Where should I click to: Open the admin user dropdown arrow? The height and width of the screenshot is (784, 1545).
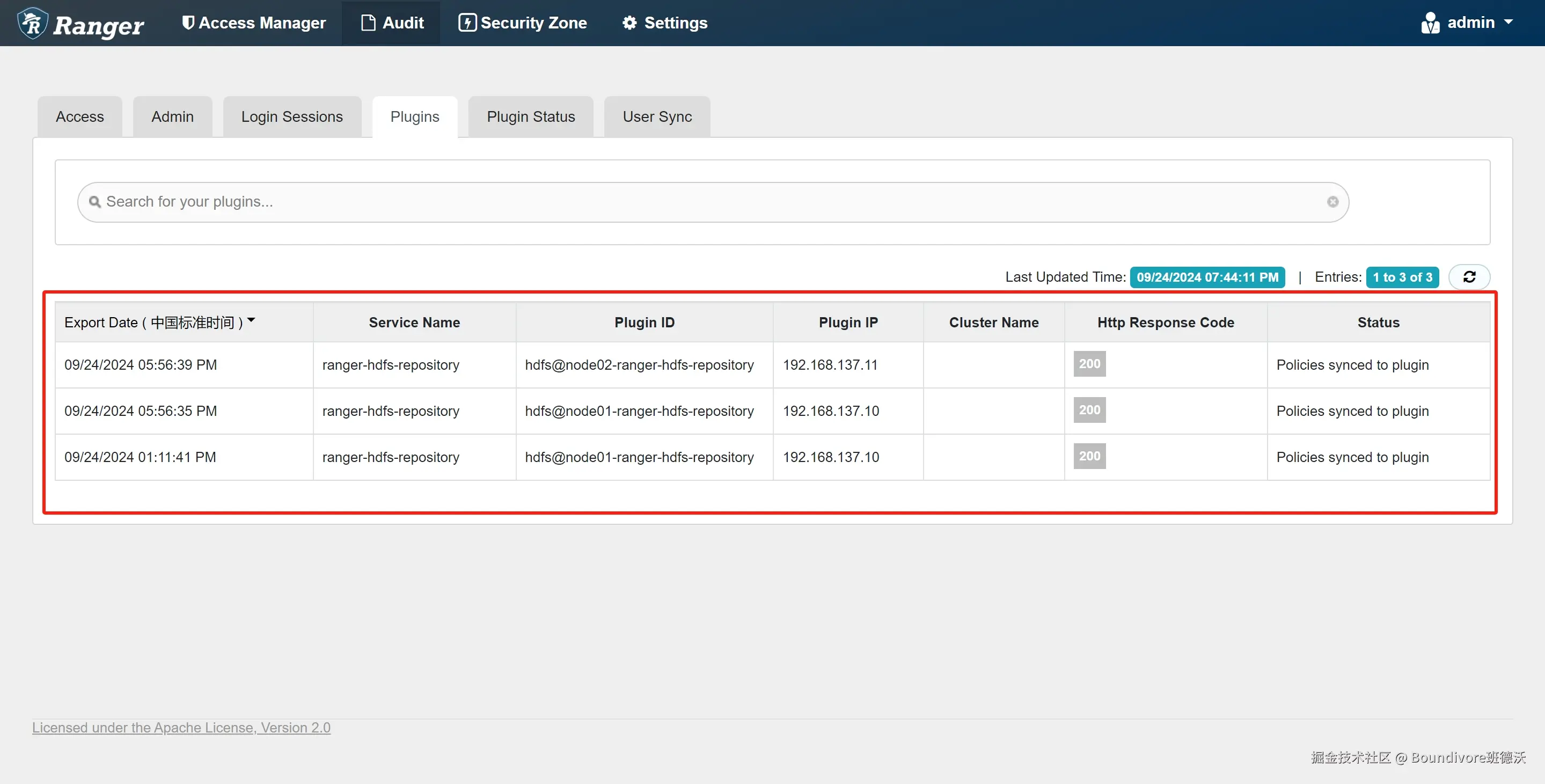click(x=1509, y=22)
